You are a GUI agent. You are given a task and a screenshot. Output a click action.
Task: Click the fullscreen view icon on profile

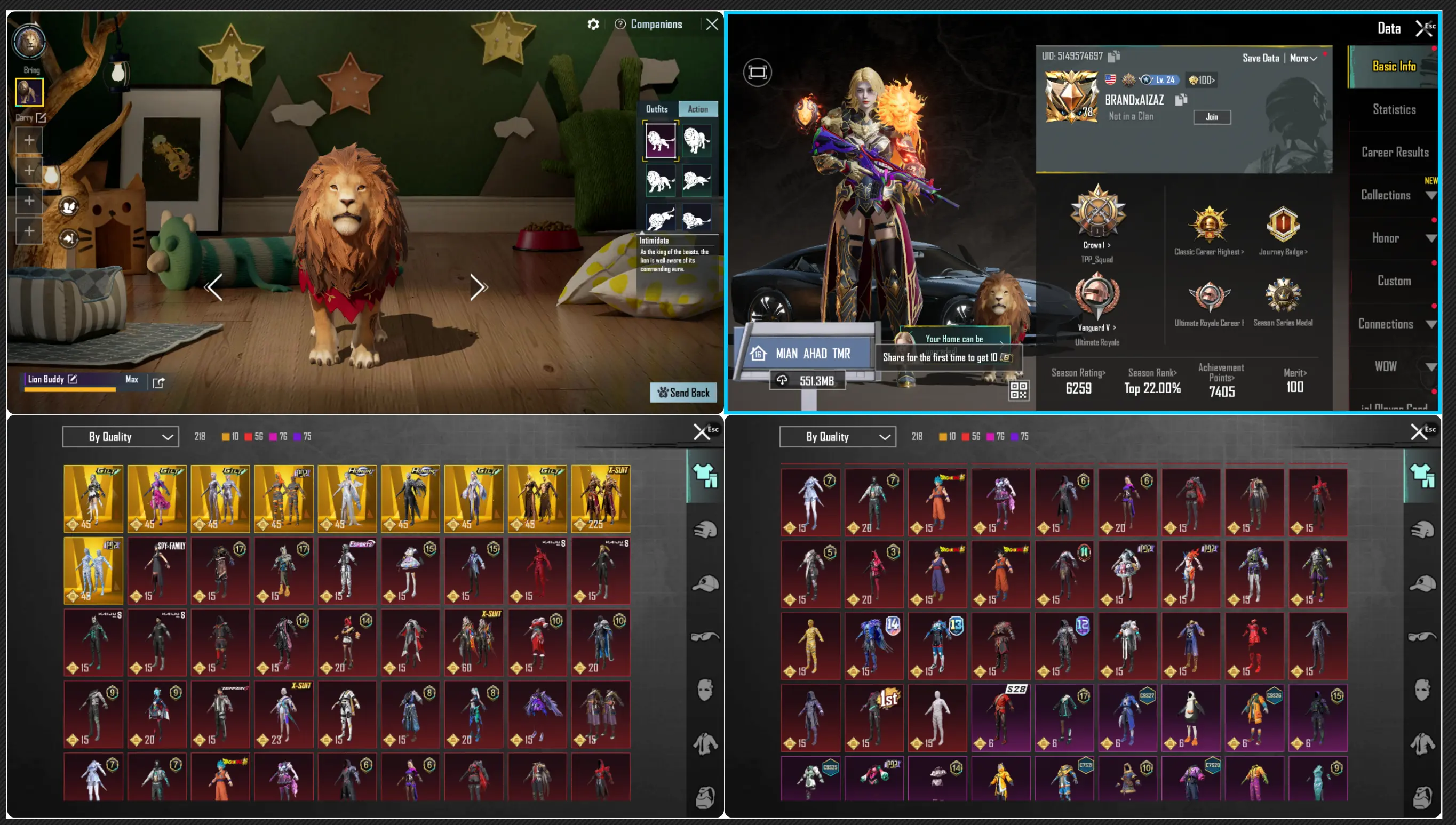click(x=757, y=72)
